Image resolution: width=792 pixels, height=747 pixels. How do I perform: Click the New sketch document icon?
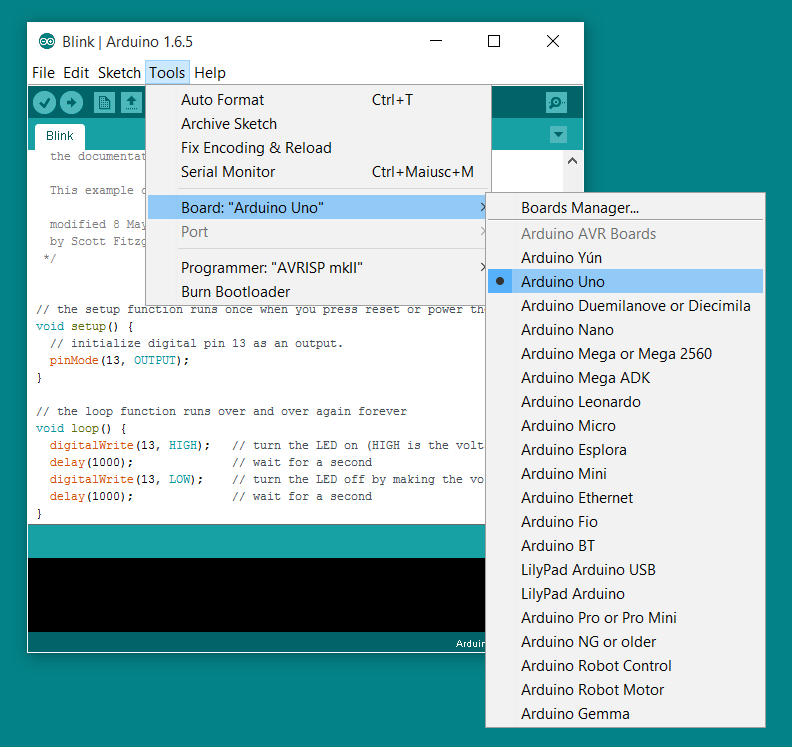click(104, 103)
